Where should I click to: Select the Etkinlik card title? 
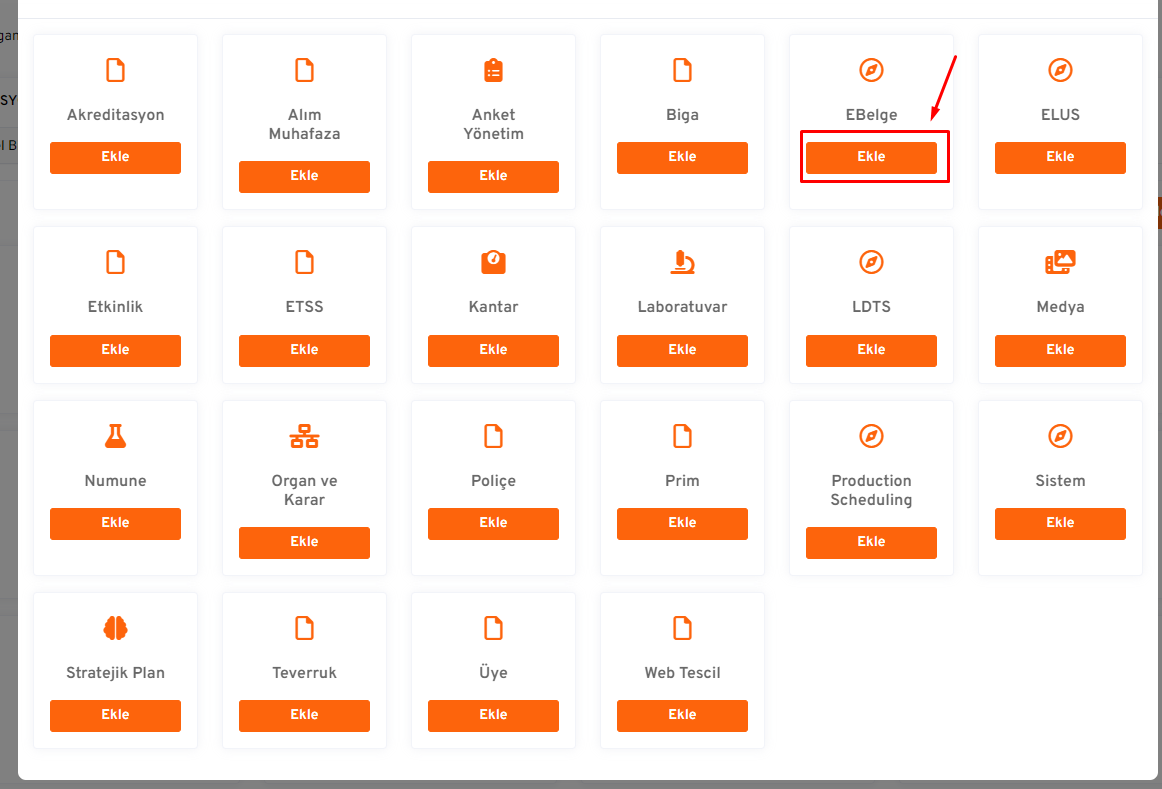115,307
